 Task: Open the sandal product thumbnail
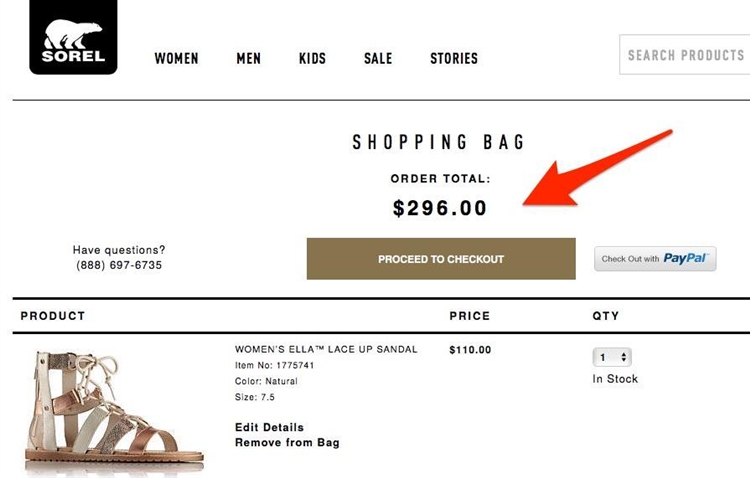pyautogui.click(x=114, y=411)
